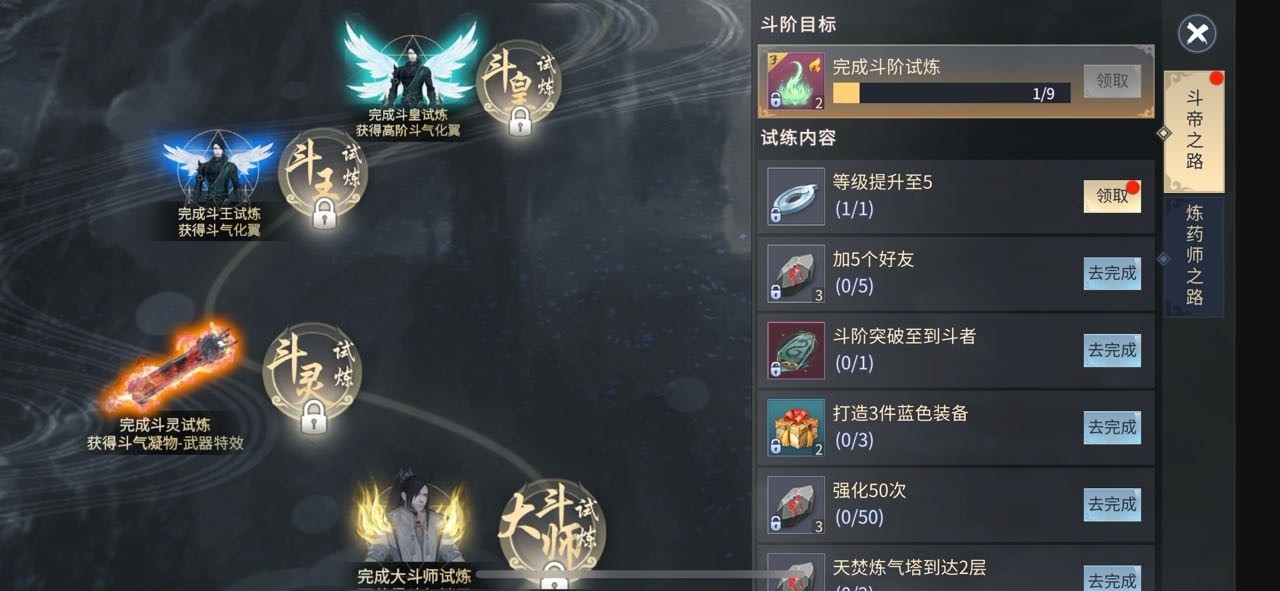Click 去完成 for 斗阶突破至到斗者

pyautogui.click(x=1112, y=350)
